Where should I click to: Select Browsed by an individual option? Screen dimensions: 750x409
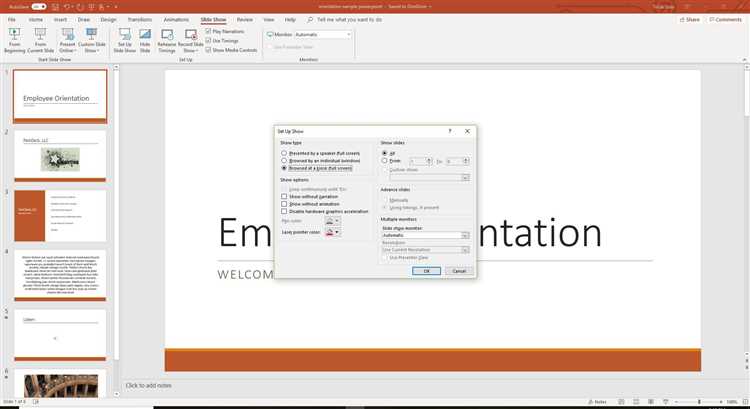point(285,160)
